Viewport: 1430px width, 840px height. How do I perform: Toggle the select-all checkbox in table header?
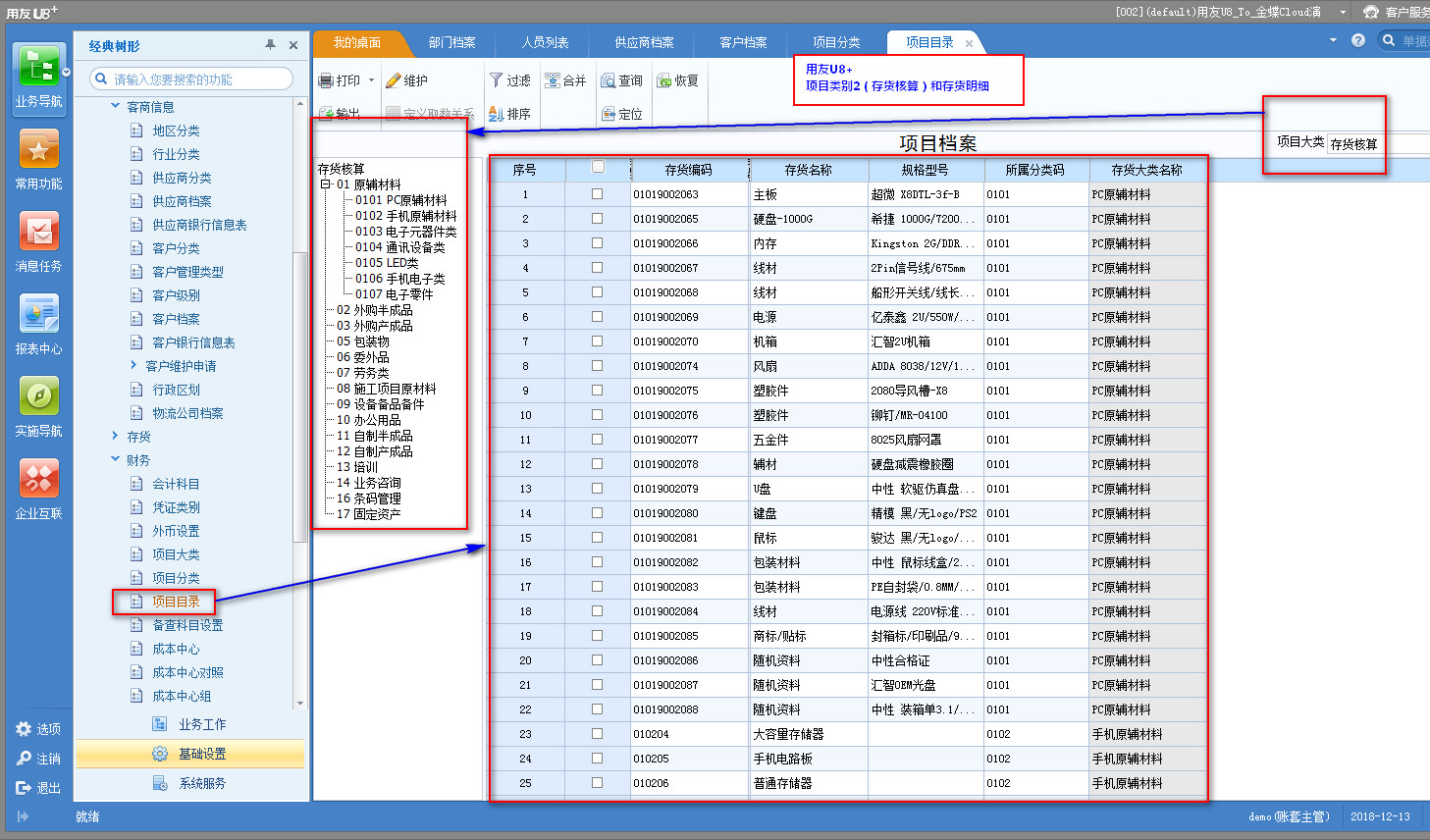tap(598, 168)
